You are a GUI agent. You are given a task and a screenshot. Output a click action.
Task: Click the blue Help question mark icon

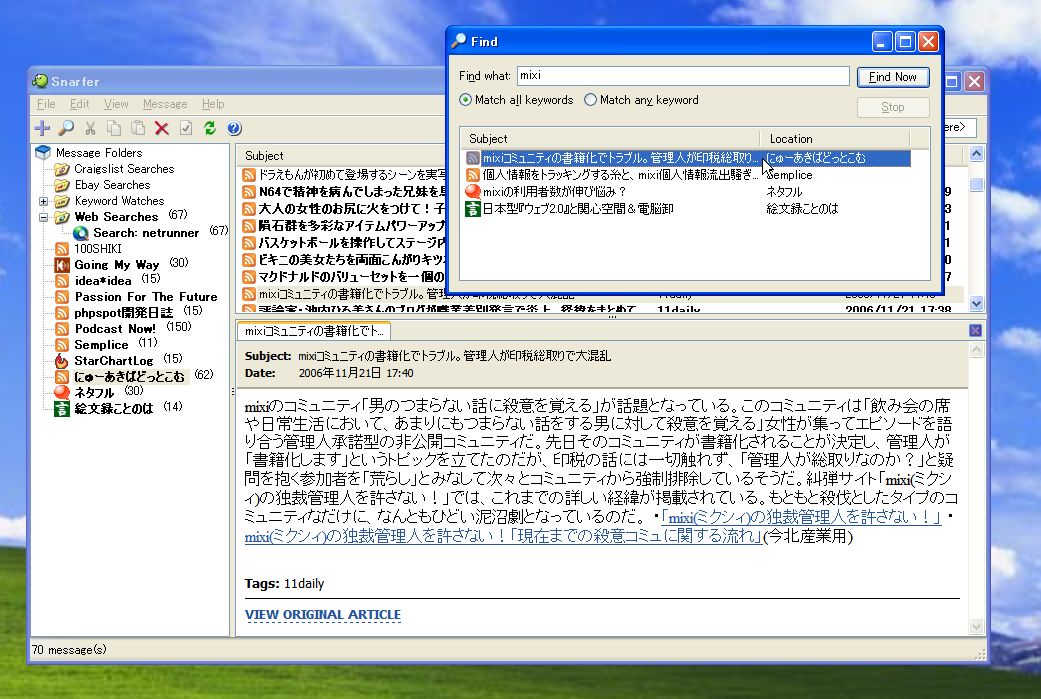pos(234,128)
